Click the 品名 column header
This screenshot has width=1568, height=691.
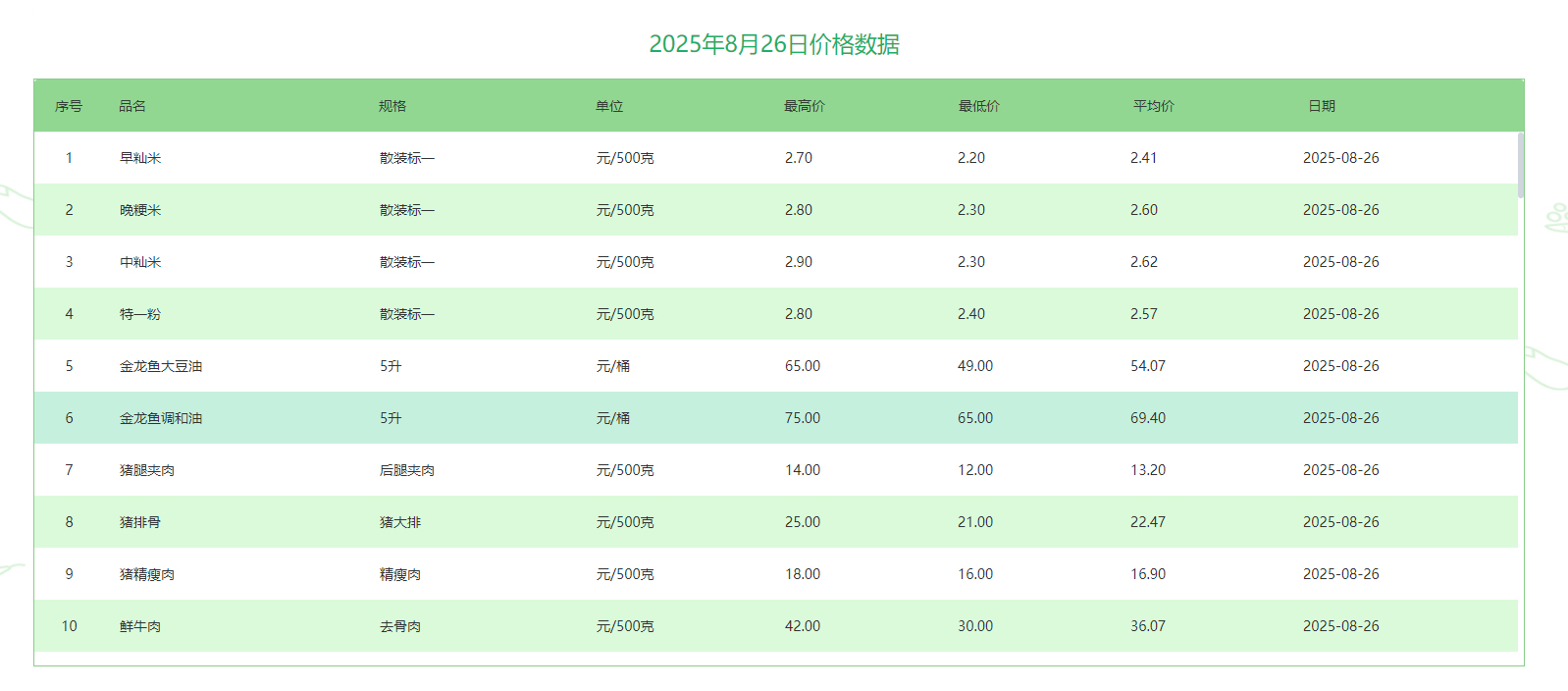tap(132, 106)
